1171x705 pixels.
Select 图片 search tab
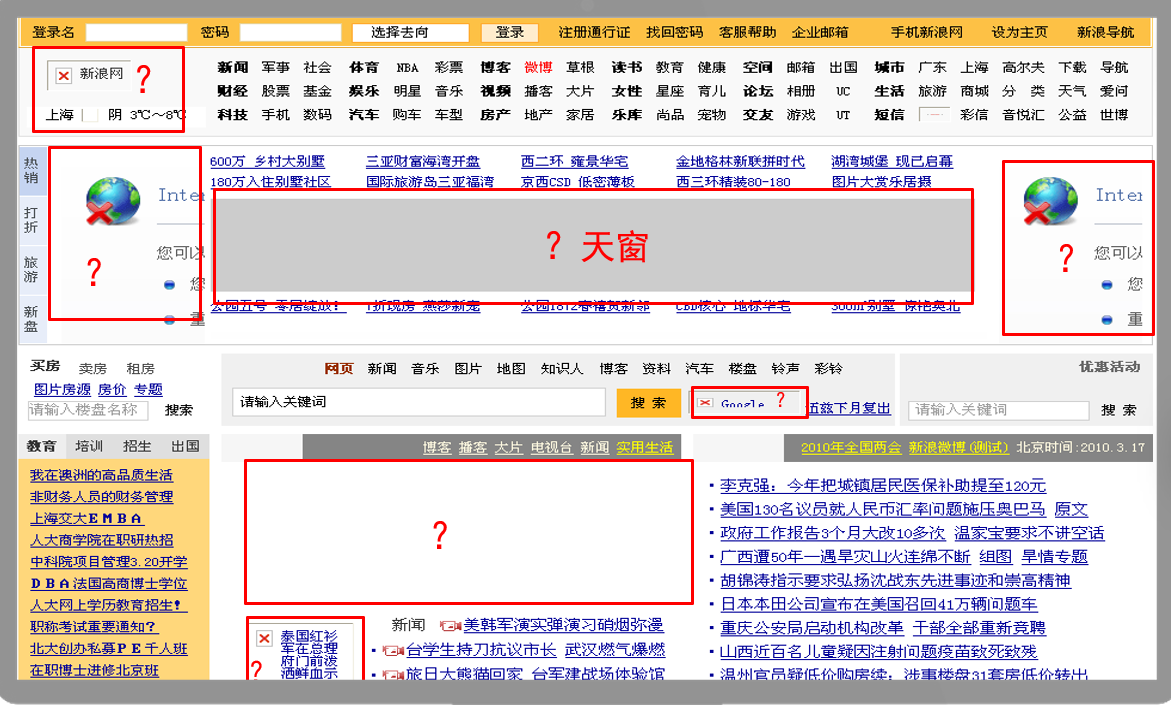point(468,369)
